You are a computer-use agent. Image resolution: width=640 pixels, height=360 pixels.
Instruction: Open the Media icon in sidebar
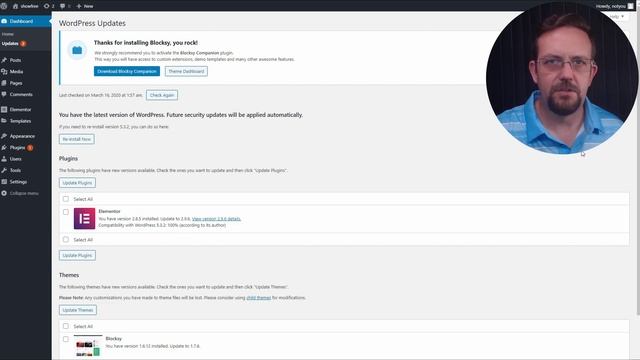click(4, 71)
